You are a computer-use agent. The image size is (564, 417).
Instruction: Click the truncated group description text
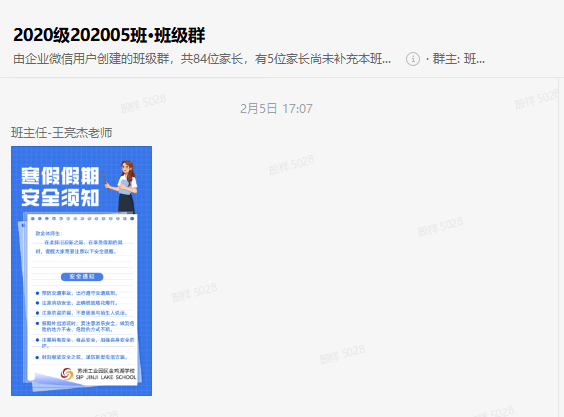(x=202, y=59)
